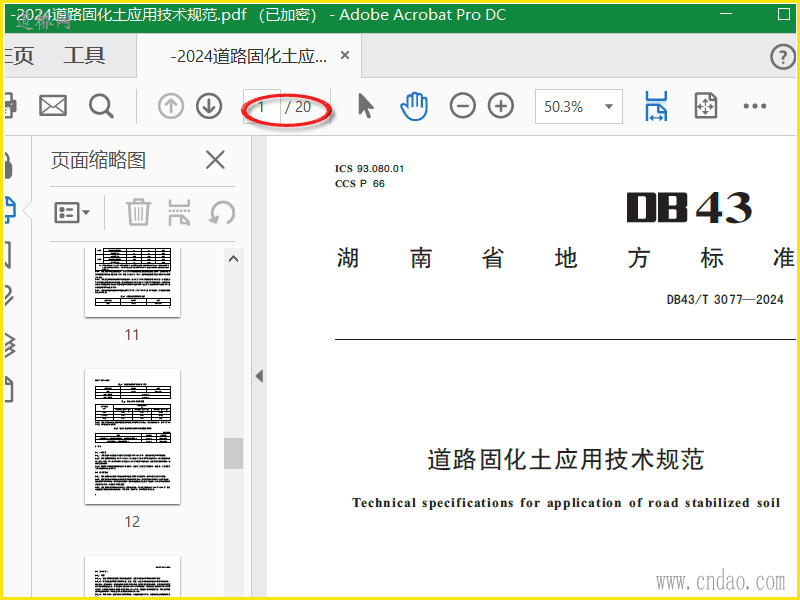Go to previous page arrow
The image size is (800, 600).
(171, 106)
